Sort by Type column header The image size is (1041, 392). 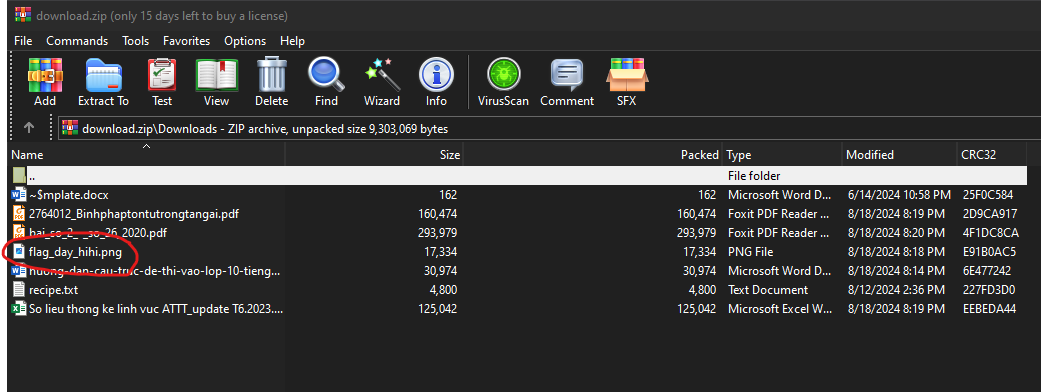(x=782, y=154)
